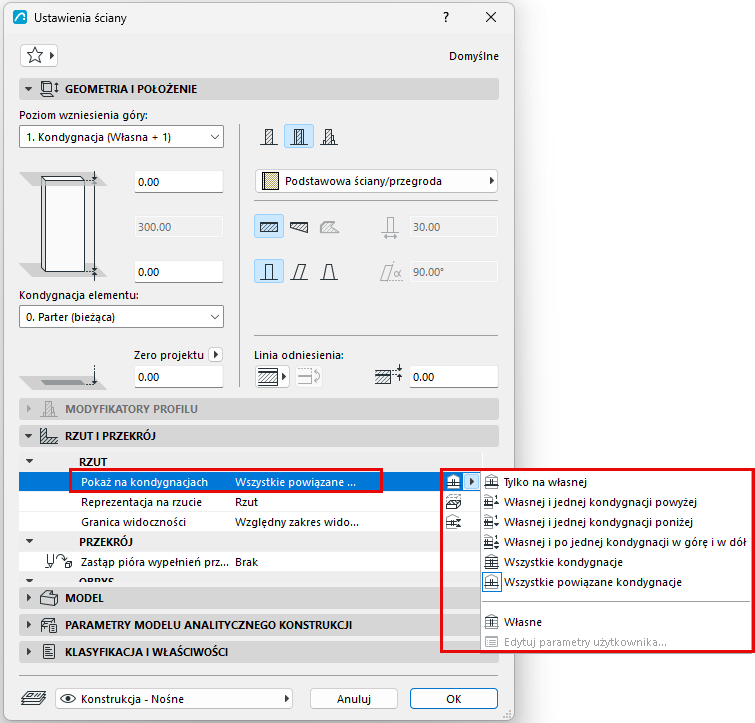
Task: Open Kondygnacja elementu dropdown
Action: coord(121,317)
